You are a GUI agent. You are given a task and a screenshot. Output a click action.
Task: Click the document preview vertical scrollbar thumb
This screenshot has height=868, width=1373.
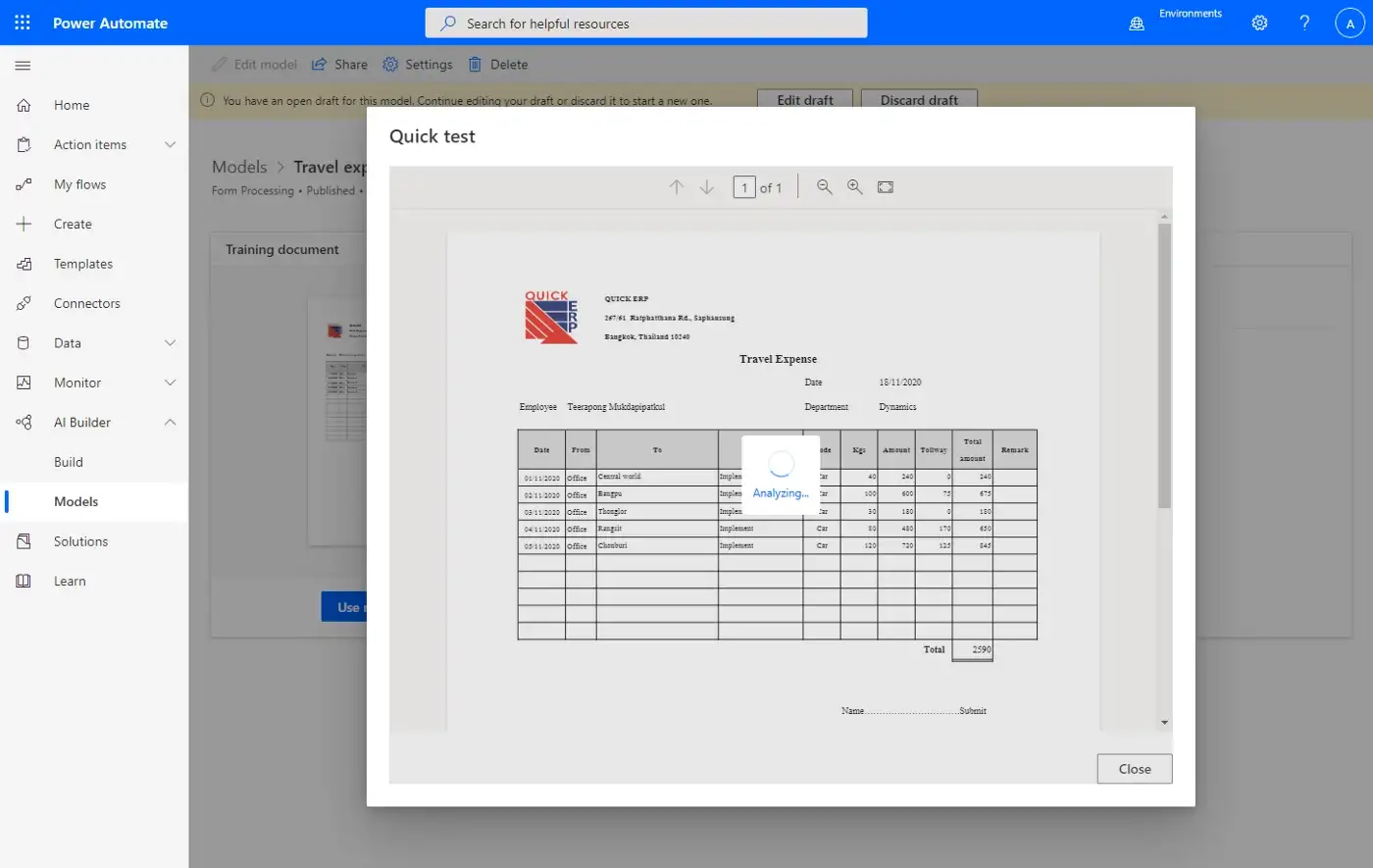click(x=1165, y=366)
